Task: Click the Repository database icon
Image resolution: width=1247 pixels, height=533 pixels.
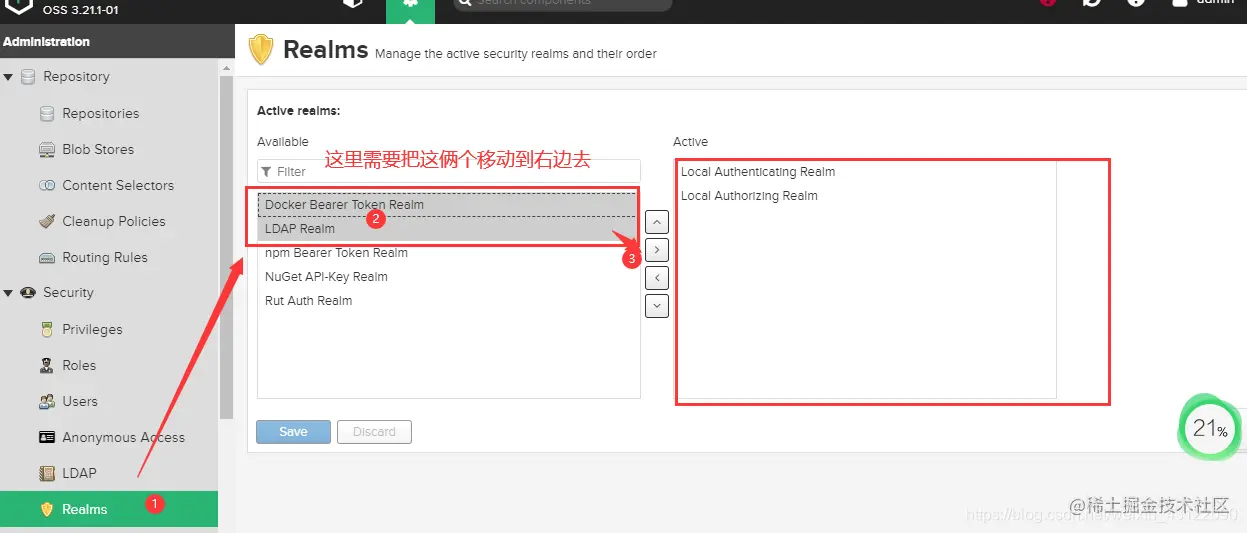Action: click(x=27, y=77)
